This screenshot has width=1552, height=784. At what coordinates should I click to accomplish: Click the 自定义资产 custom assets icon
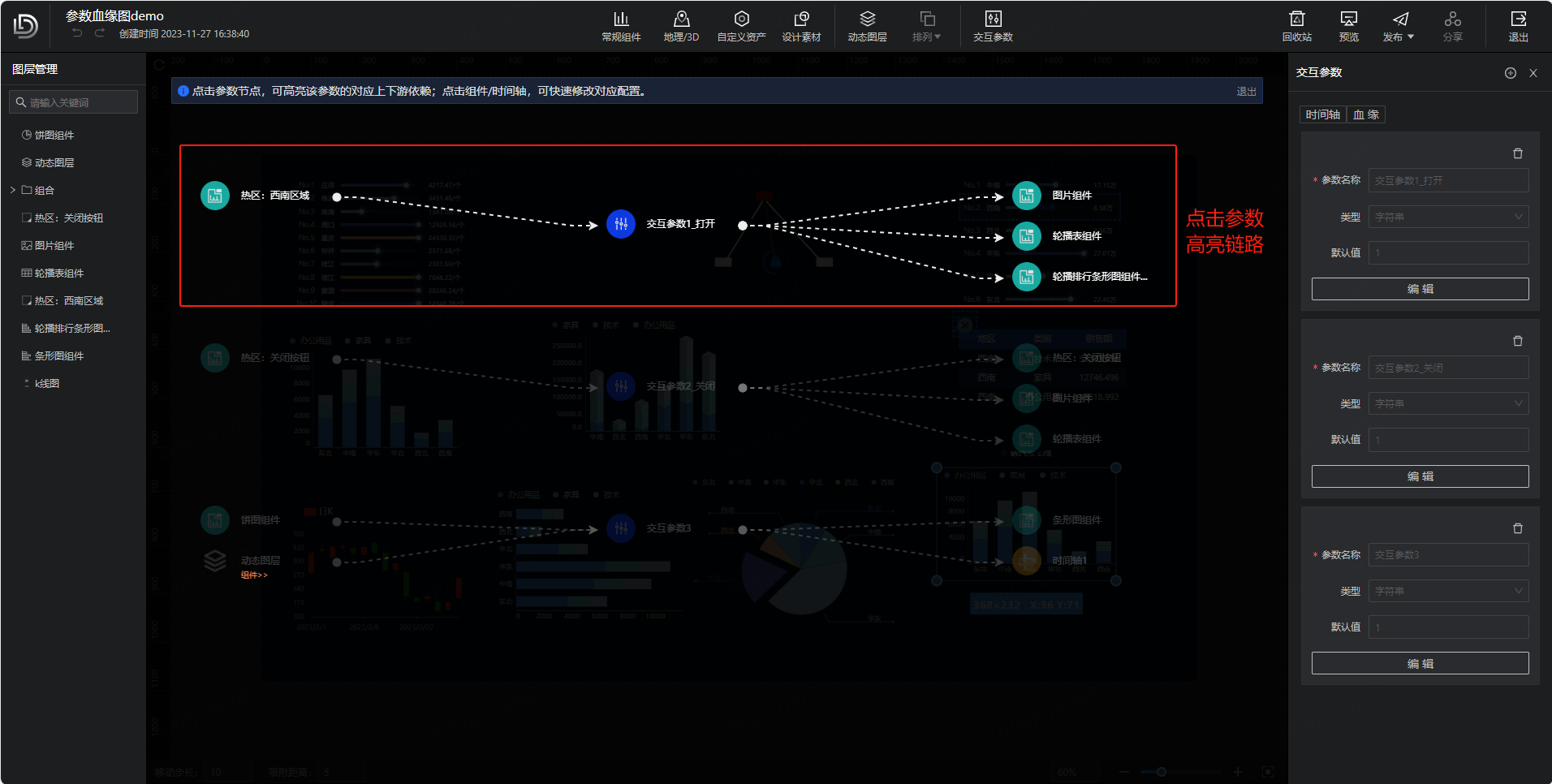pyautogui.click(x=741, y=26)
